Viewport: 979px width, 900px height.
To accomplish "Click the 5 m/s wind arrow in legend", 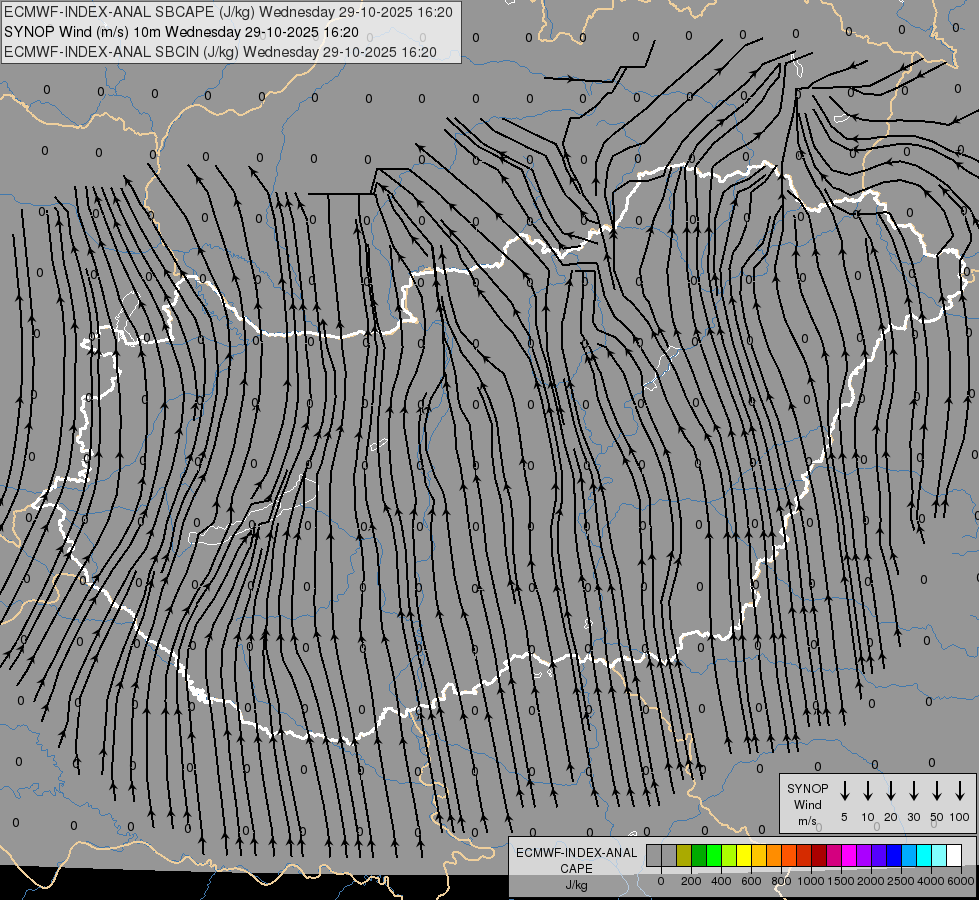I will pyautogui.click(x=845, y=791).
